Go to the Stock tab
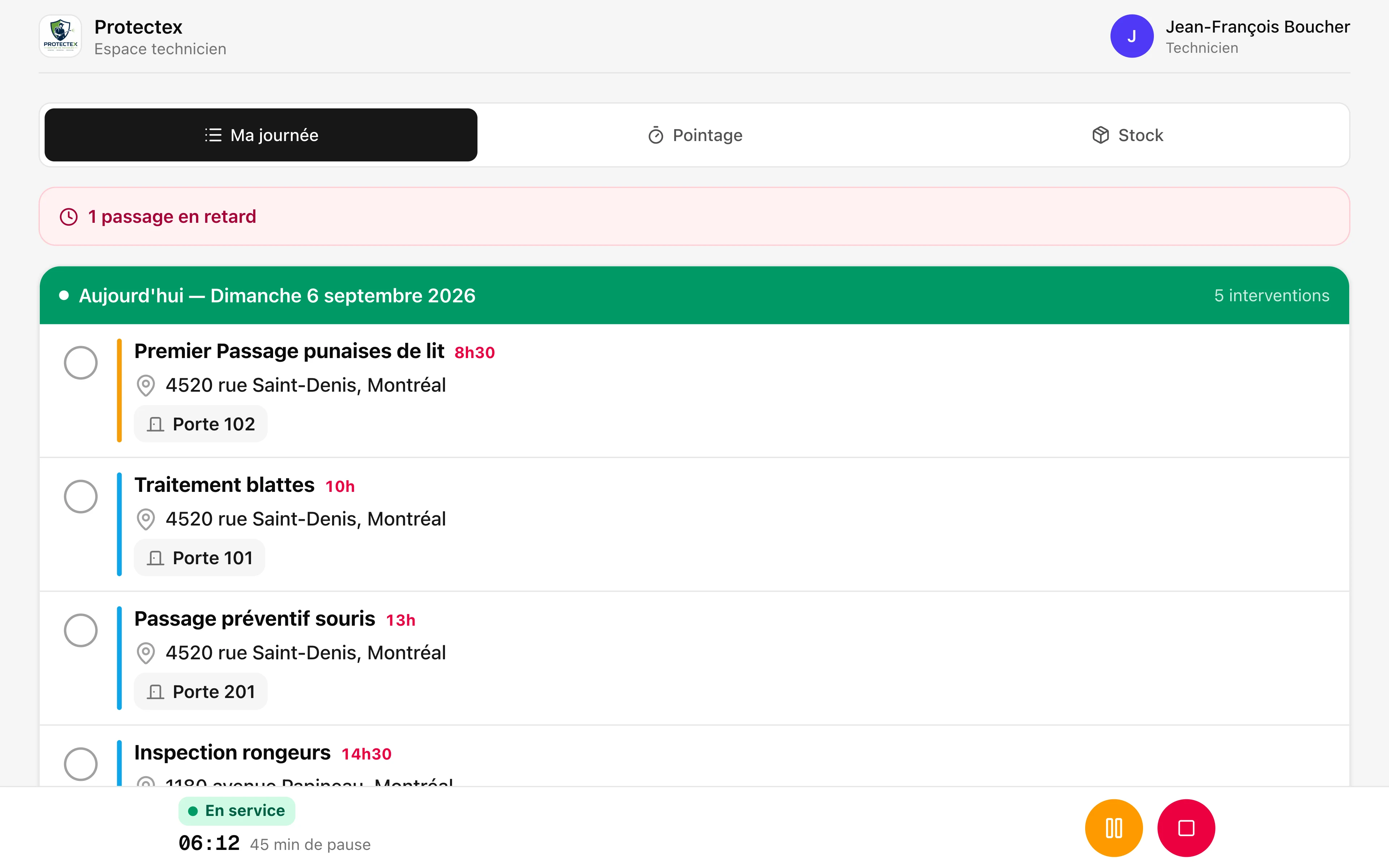1389x868 pixels. tap(1128, 135)
